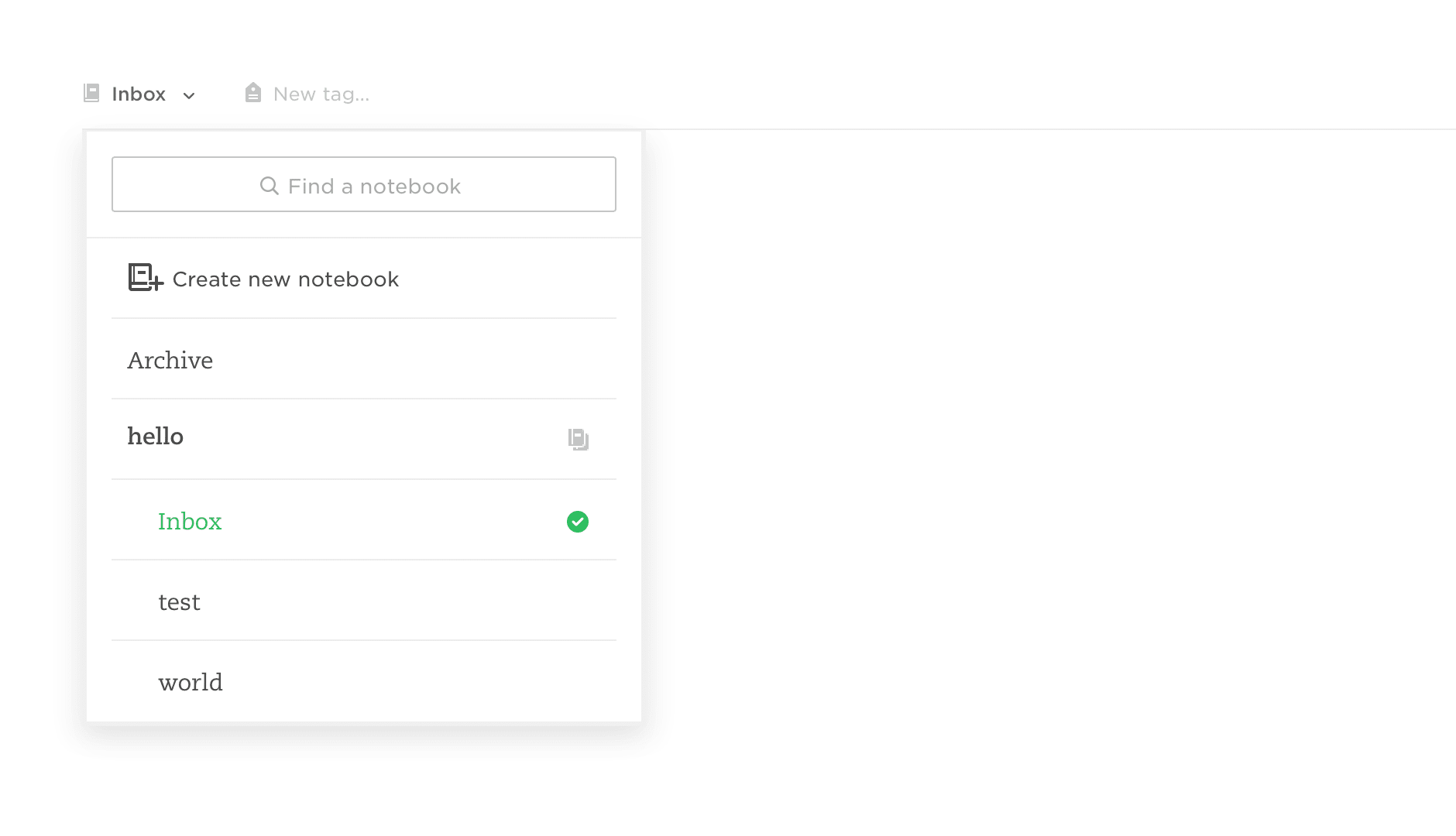The image size is (1456, 836).
Task: Click the tag icon before New tag
Action: (253, 93)
